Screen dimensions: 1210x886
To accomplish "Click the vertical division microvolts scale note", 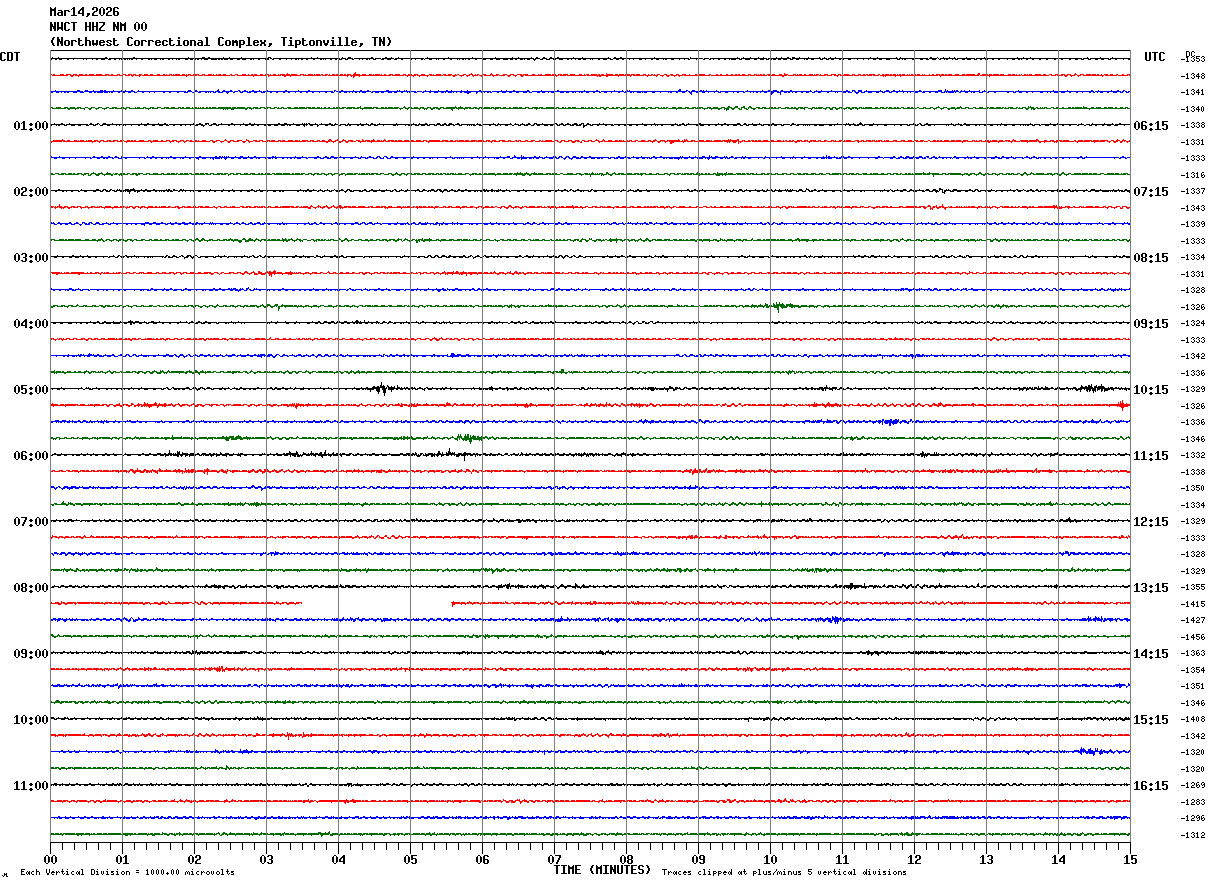I will pos(127,872).
